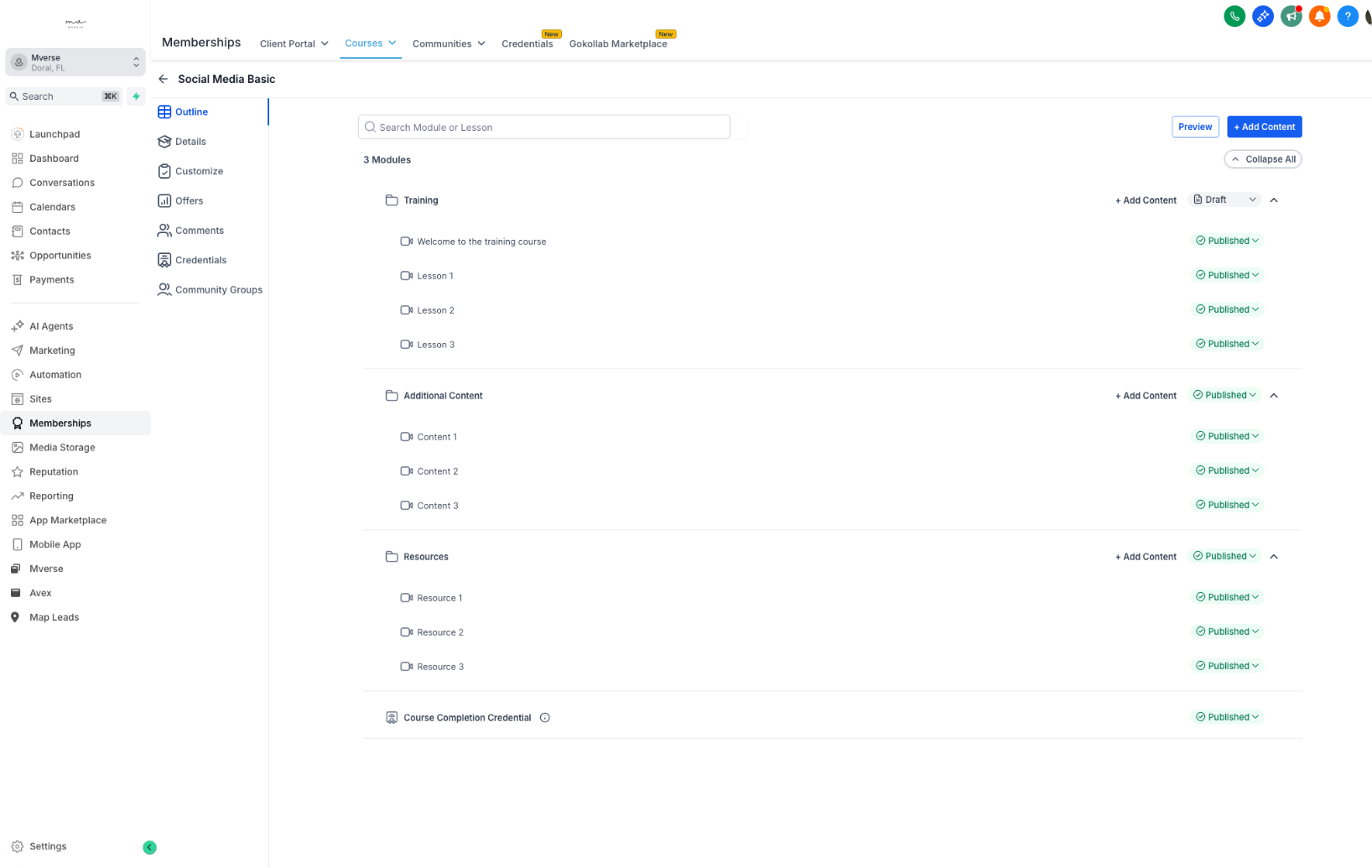The width and height of the screenshot is (1372, 868).
Task: Collapse the sidebar with the green arrow button
Action: point(149,847)
